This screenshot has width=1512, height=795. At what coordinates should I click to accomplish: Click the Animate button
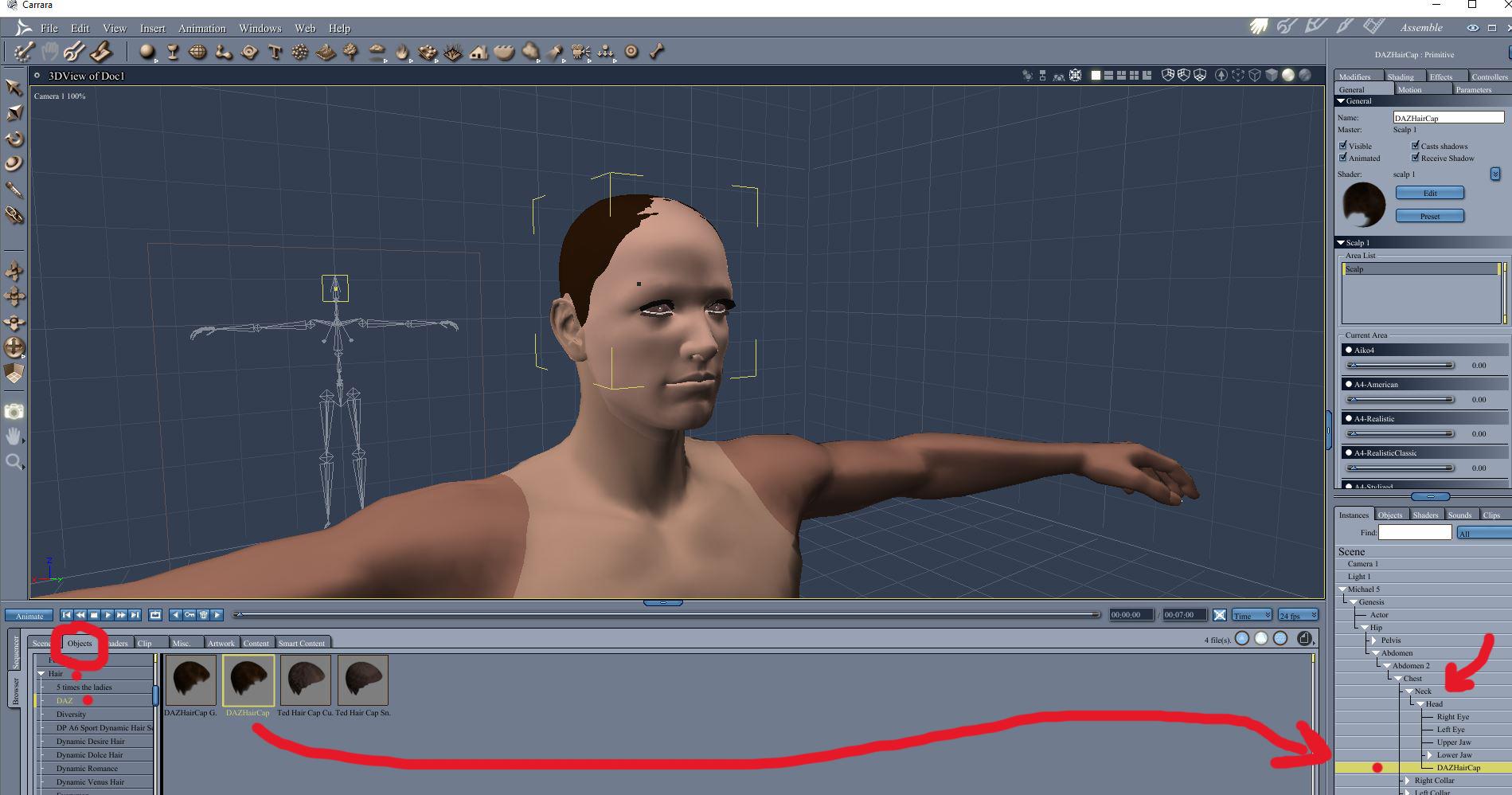(29, 616)
